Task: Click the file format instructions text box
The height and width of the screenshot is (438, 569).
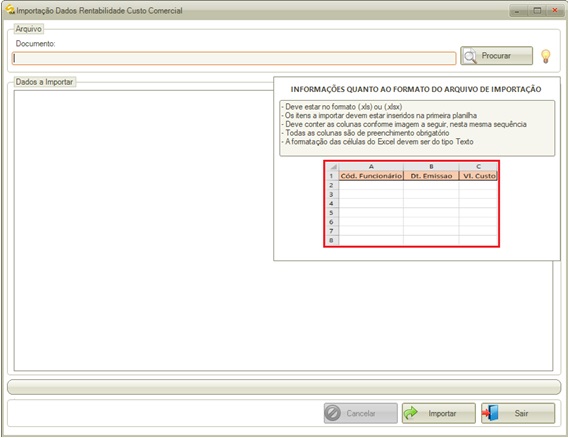Action: pyautogui.click(x=417, y=128)
